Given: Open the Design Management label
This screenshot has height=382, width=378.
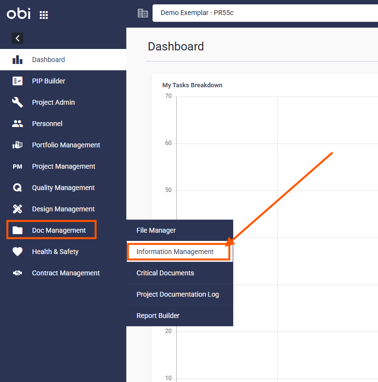Looking at the screenshot, I should (x=63, y=209).
